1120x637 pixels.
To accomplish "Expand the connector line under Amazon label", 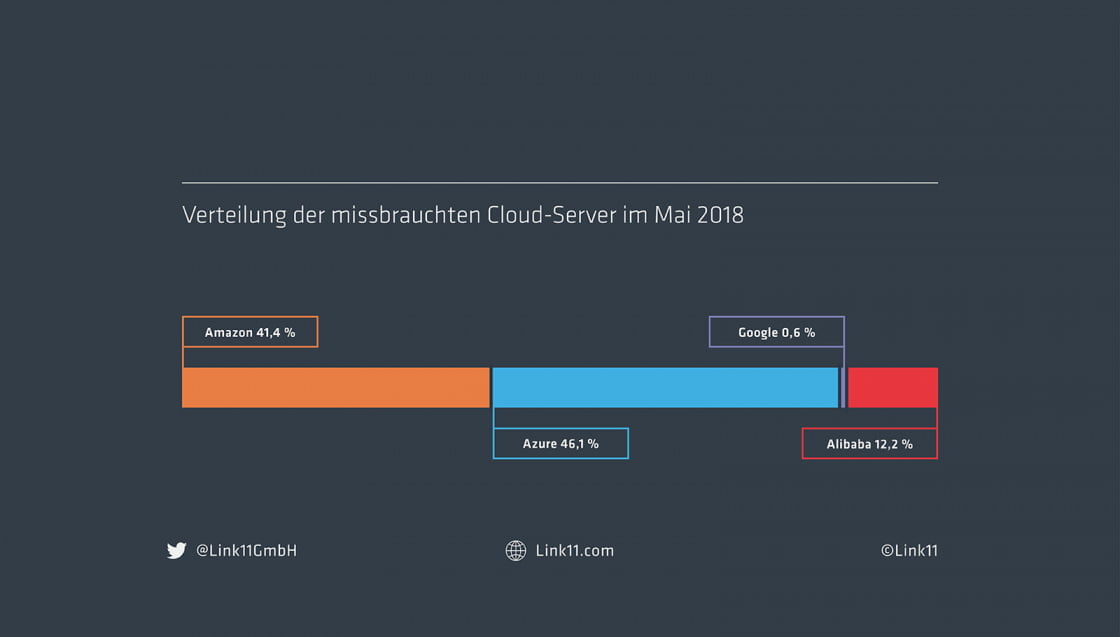I will tap(183, 357).
